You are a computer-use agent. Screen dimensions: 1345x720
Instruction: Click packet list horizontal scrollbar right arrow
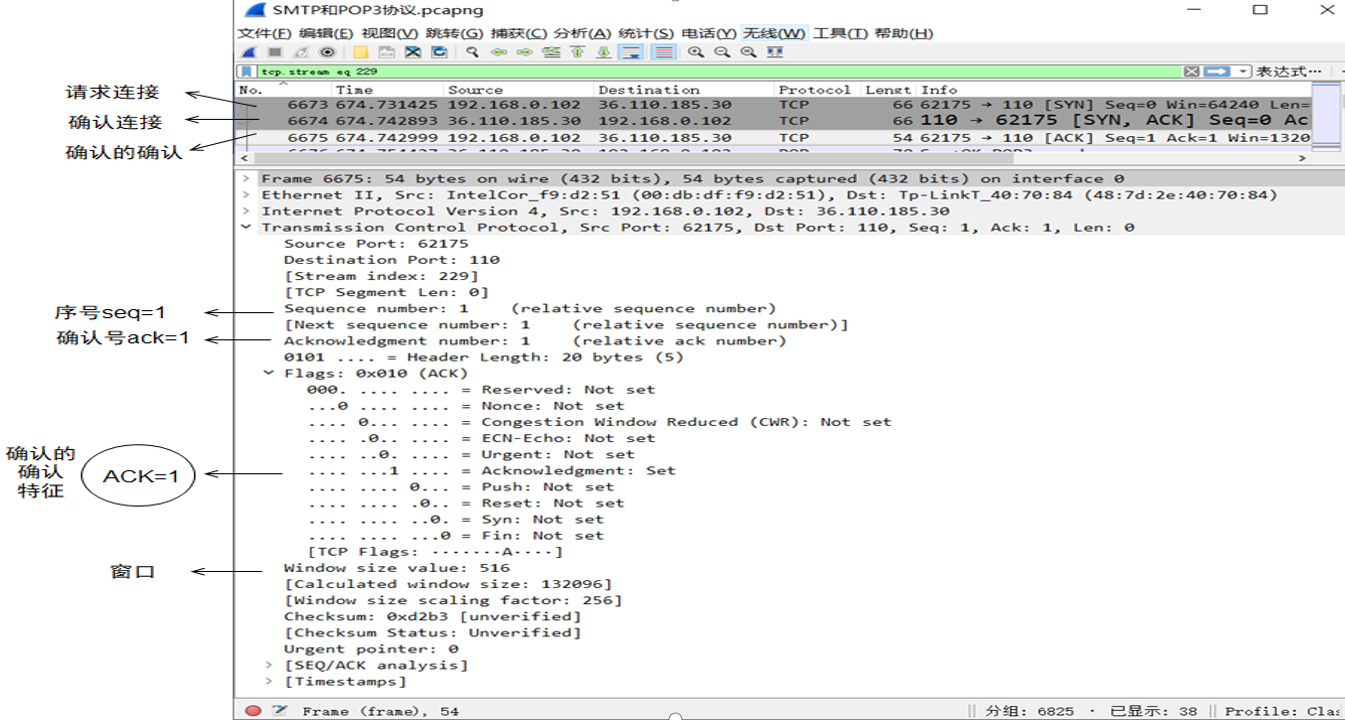pos(1302,158)
